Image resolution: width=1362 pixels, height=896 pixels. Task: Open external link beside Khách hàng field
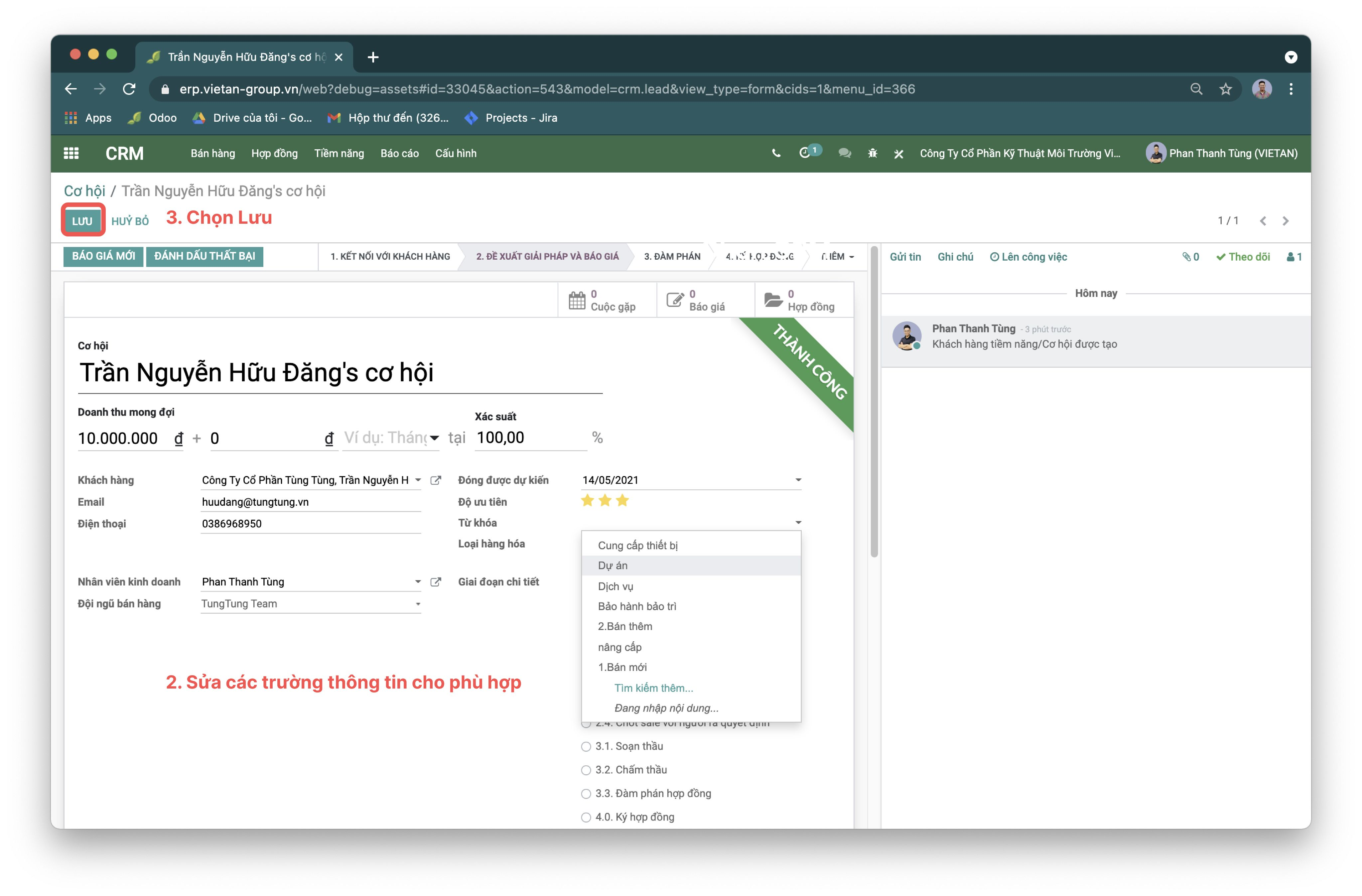pyautogui.click(x=436, y=480)
